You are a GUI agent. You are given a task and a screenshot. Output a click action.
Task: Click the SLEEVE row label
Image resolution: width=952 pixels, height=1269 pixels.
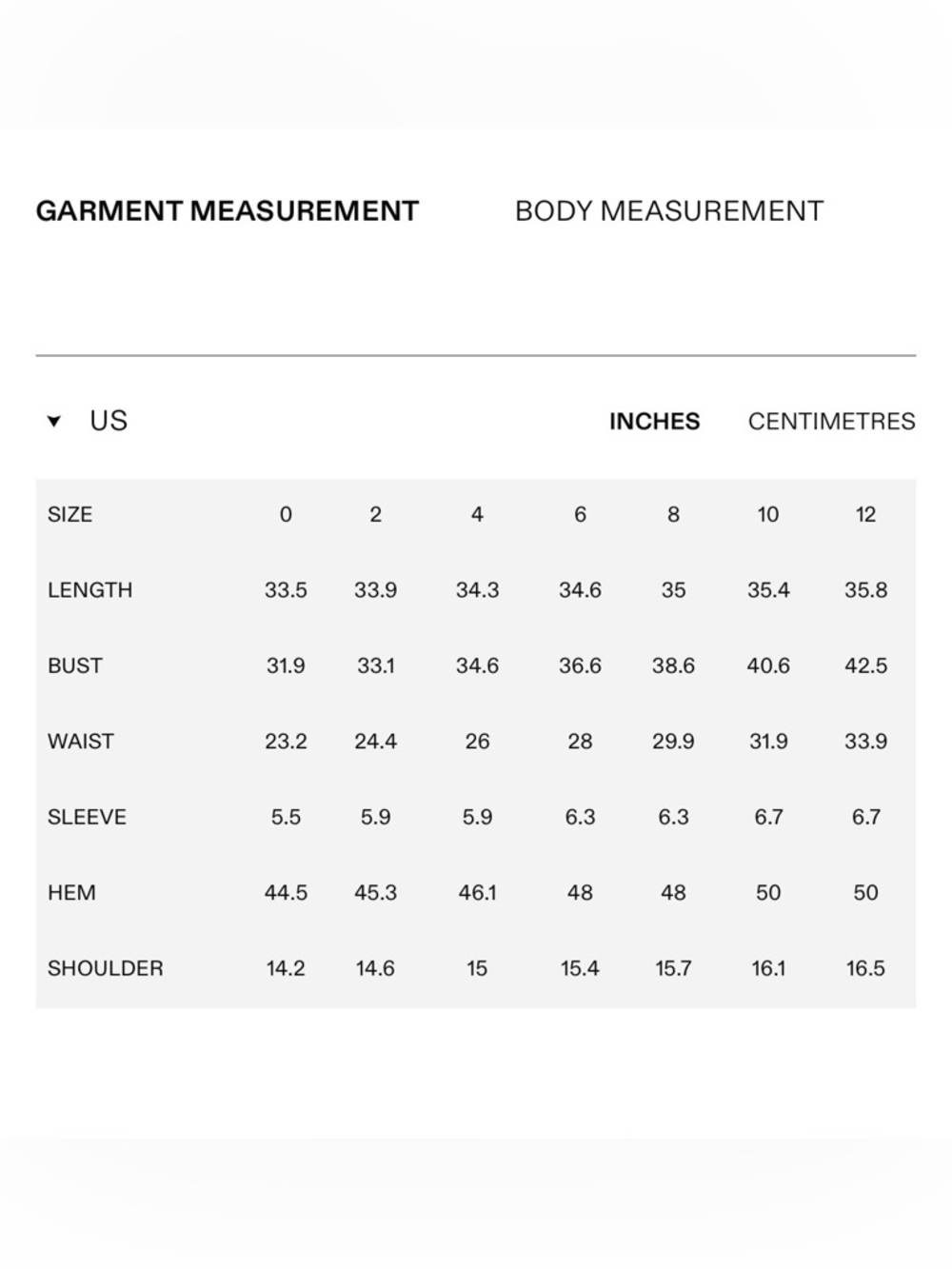point(87,817)
